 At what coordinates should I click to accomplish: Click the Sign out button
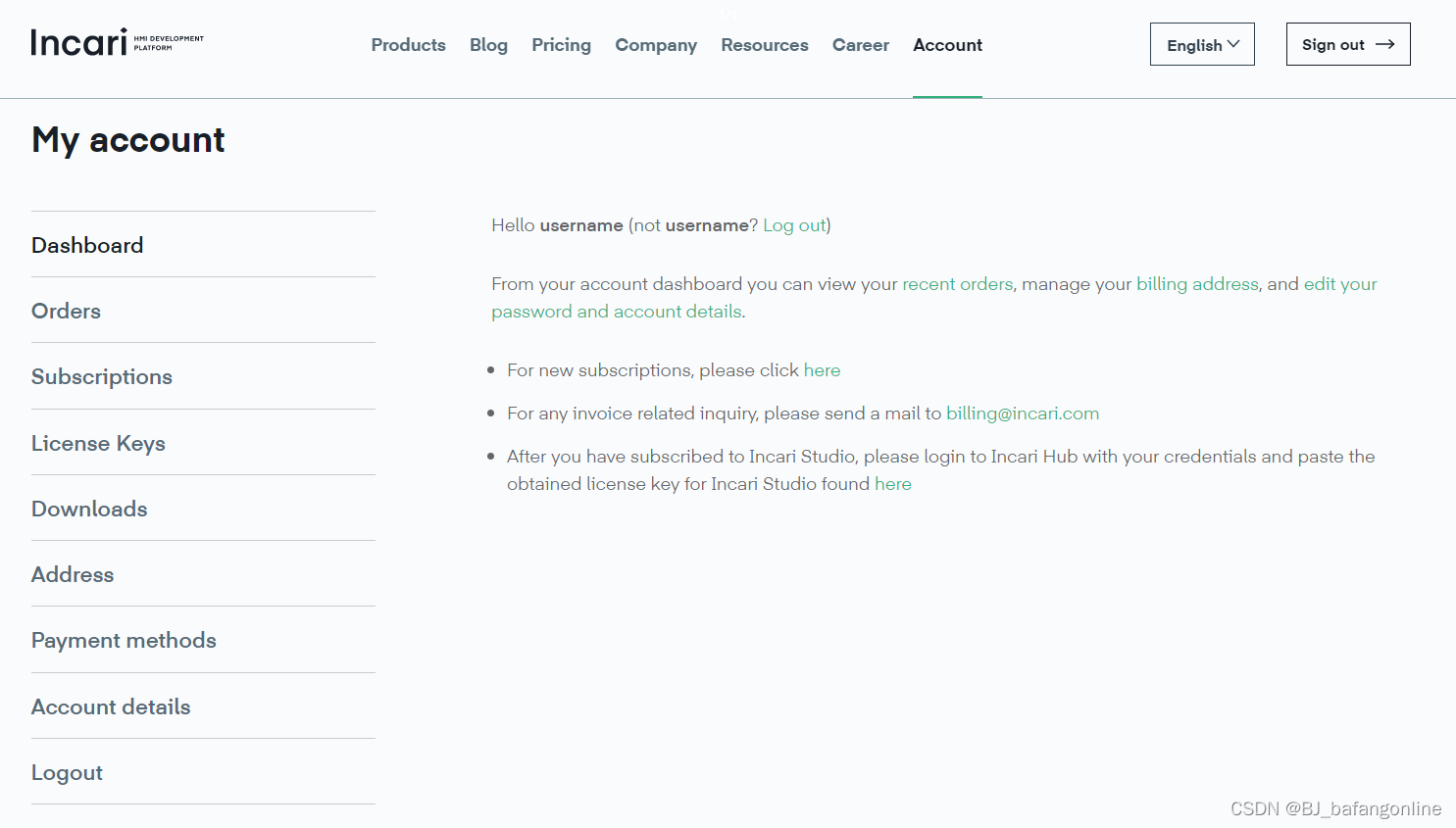[x=1348, y=44]
